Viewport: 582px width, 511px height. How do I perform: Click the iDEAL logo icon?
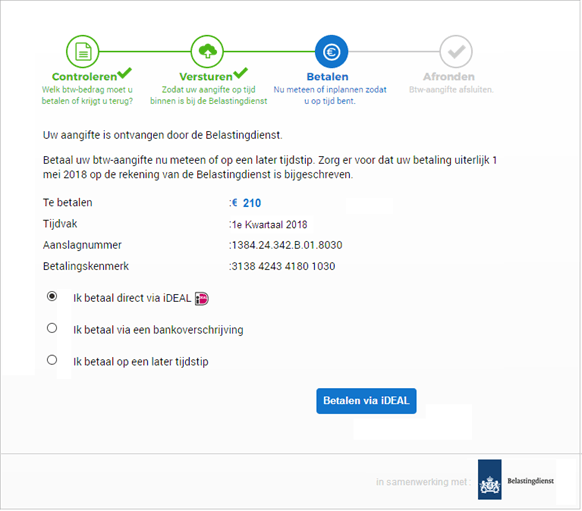202,298
